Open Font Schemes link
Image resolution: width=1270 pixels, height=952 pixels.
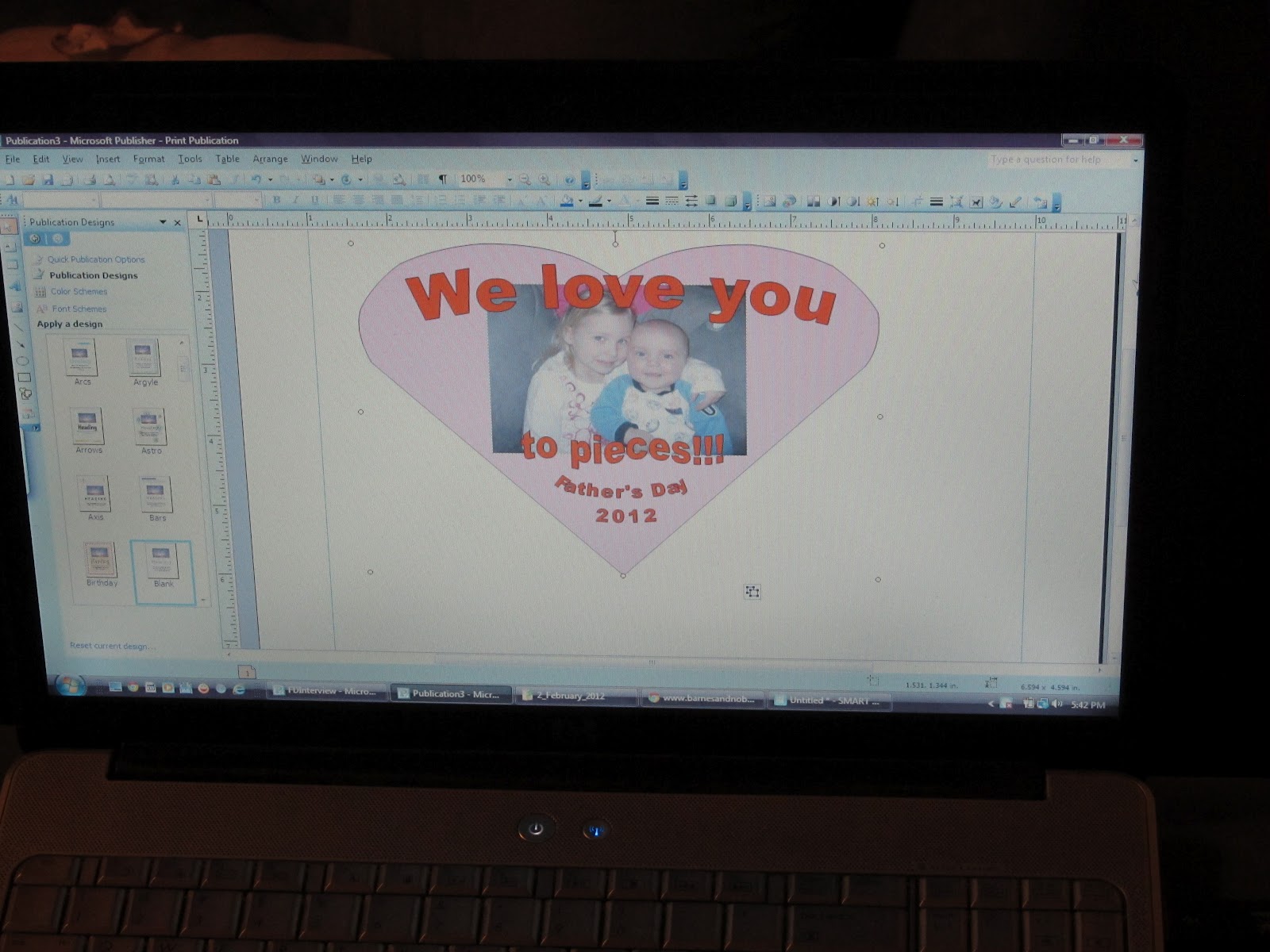coord(79,309)
